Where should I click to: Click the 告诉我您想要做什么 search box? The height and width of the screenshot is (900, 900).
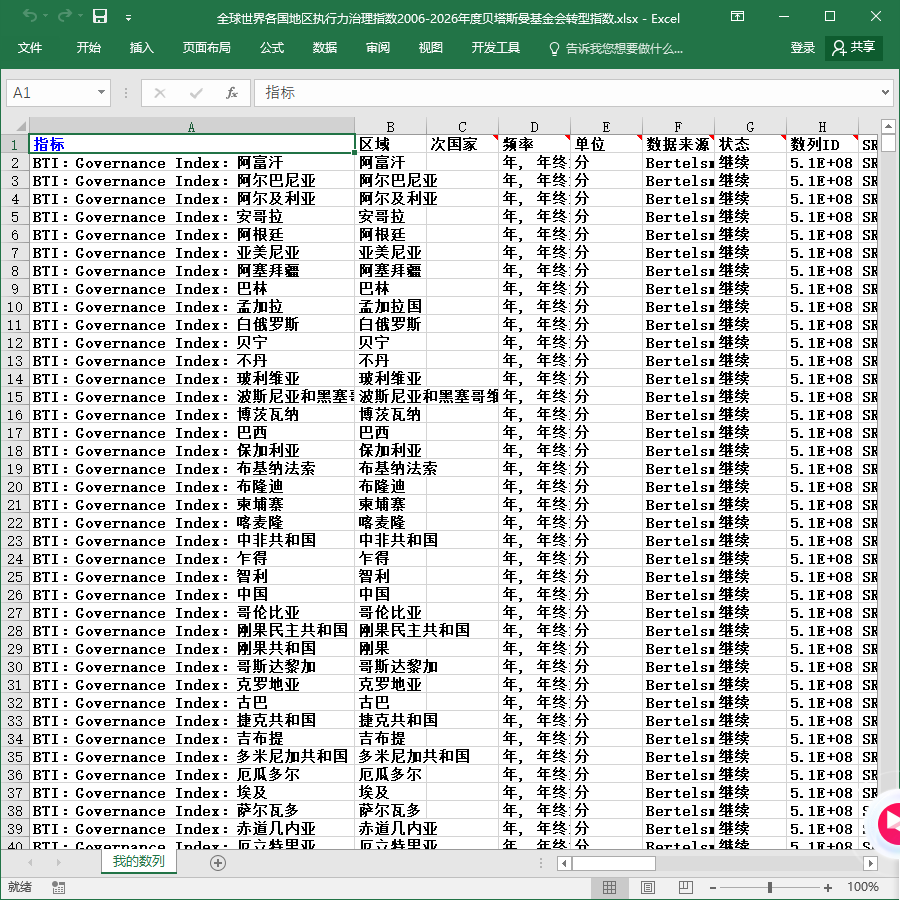pos(616,49)
